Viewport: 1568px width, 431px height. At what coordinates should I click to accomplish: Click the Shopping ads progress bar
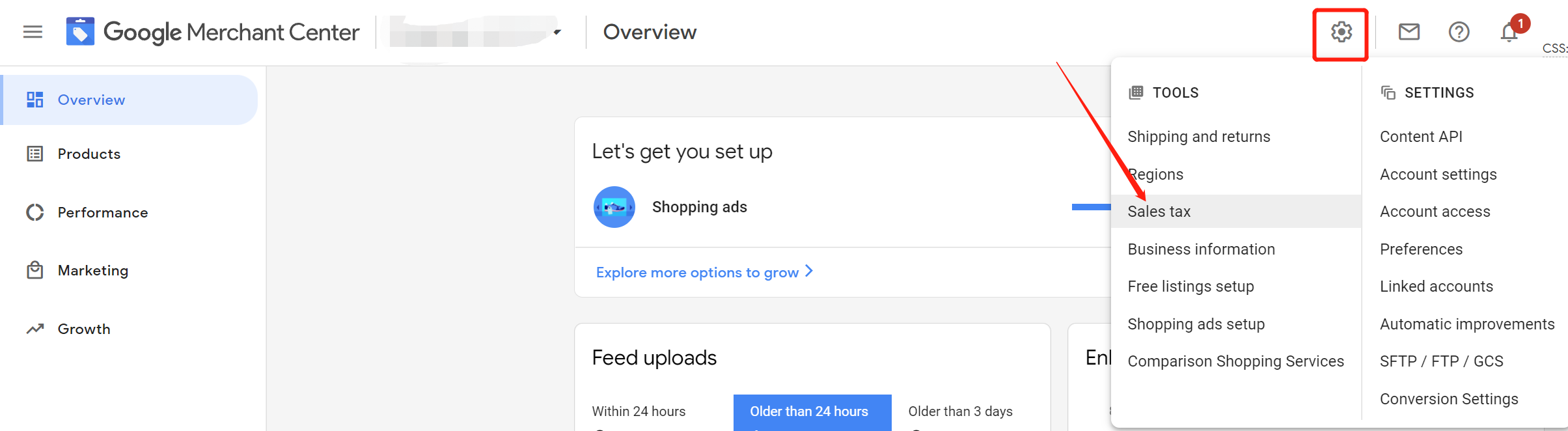click(1091, 207)
